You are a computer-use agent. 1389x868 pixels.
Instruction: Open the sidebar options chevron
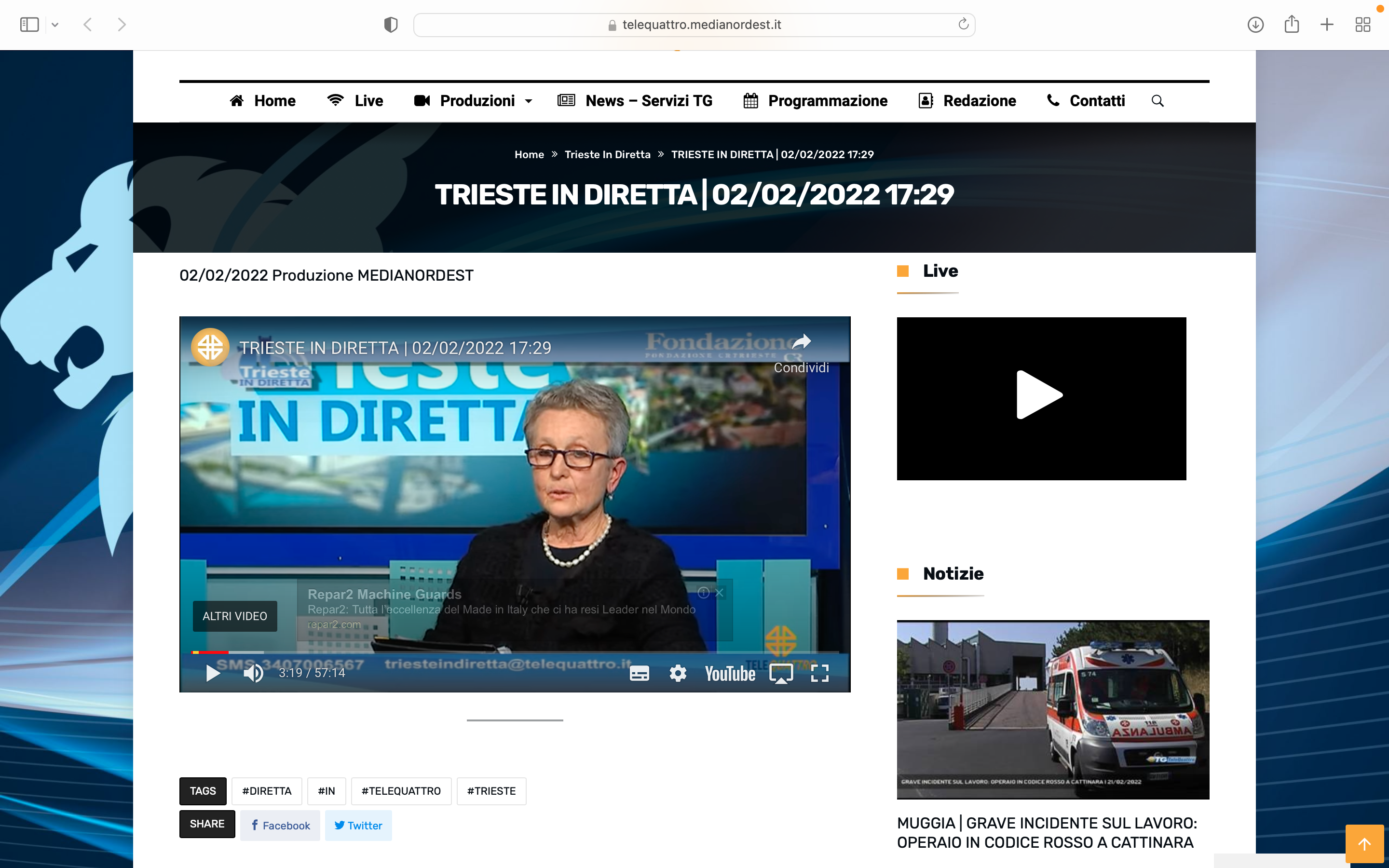point(55,25)
